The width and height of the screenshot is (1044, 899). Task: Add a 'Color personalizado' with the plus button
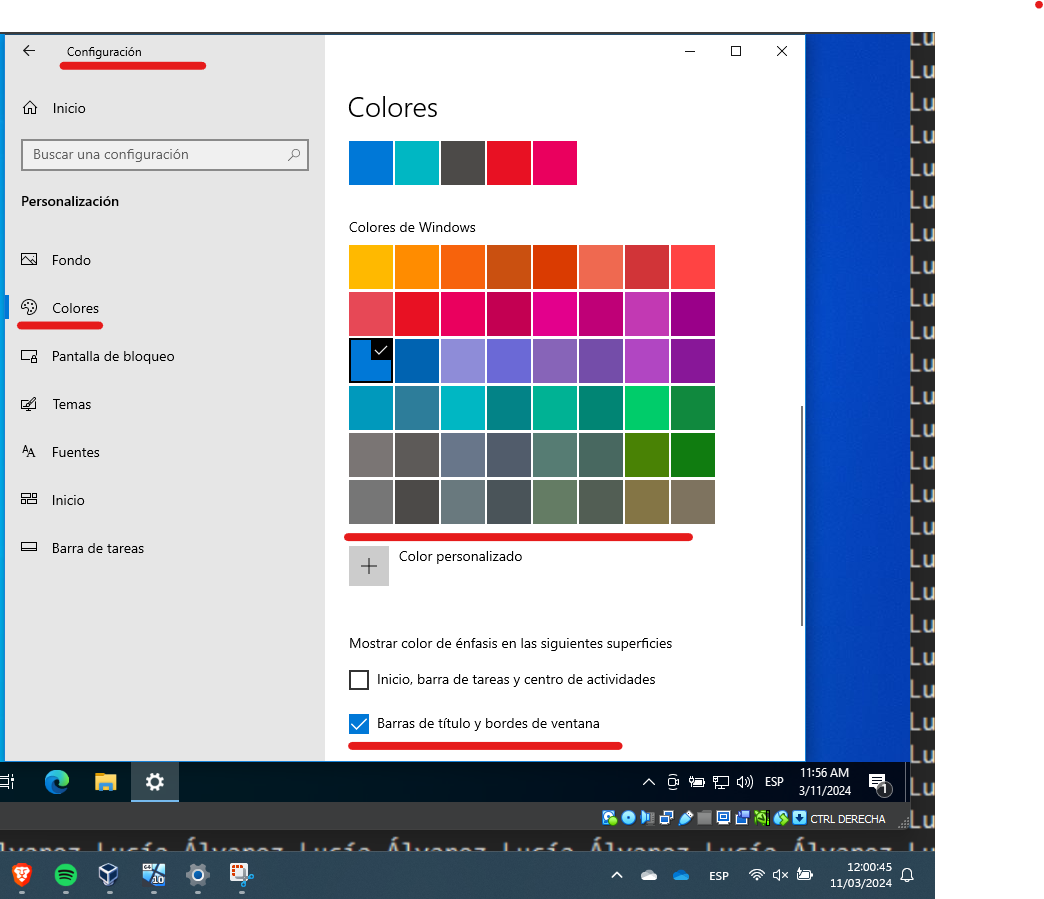(x=368, y=565)
